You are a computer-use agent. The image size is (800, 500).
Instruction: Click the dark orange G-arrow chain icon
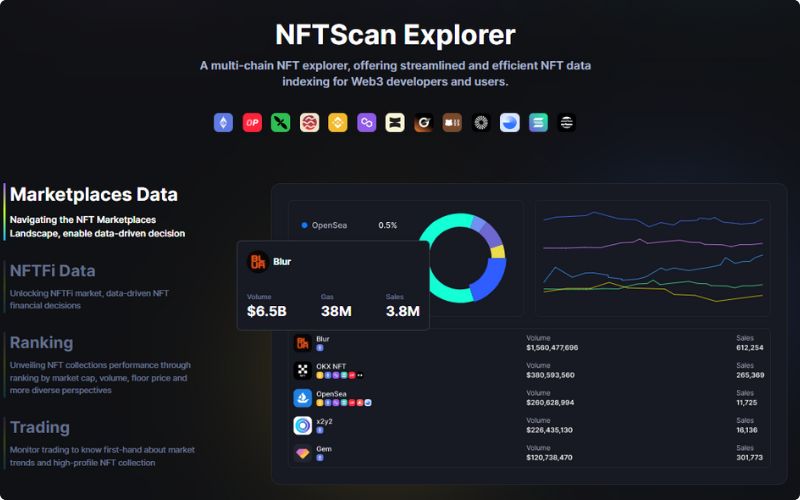pos(423,122)
